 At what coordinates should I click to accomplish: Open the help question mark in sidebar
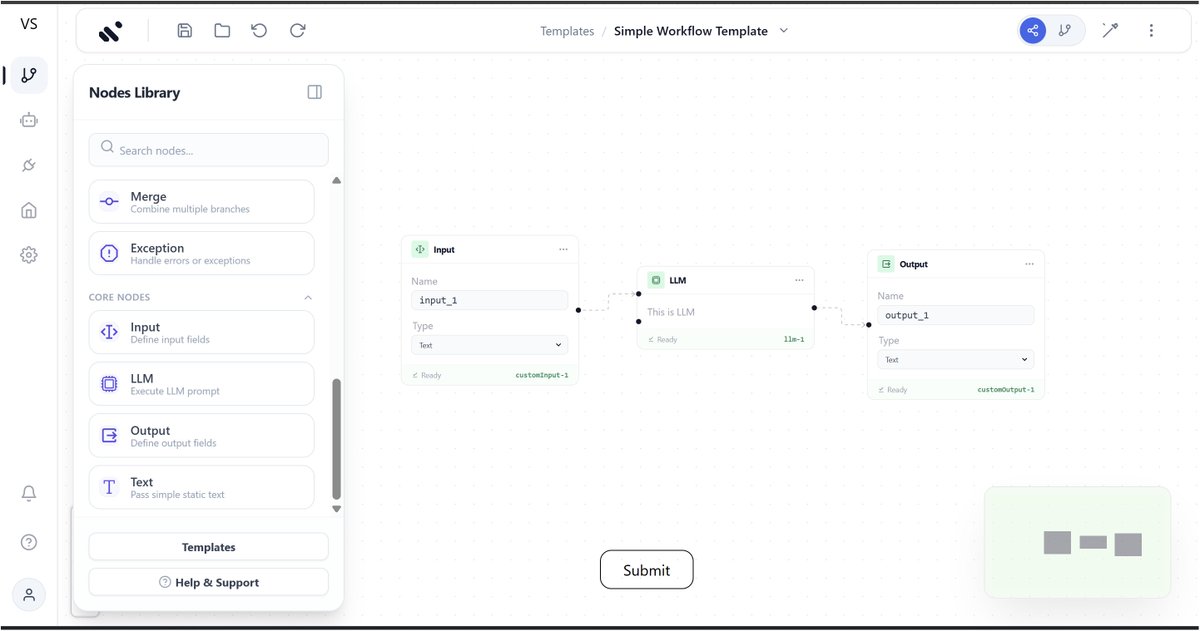tap(29, 542)
